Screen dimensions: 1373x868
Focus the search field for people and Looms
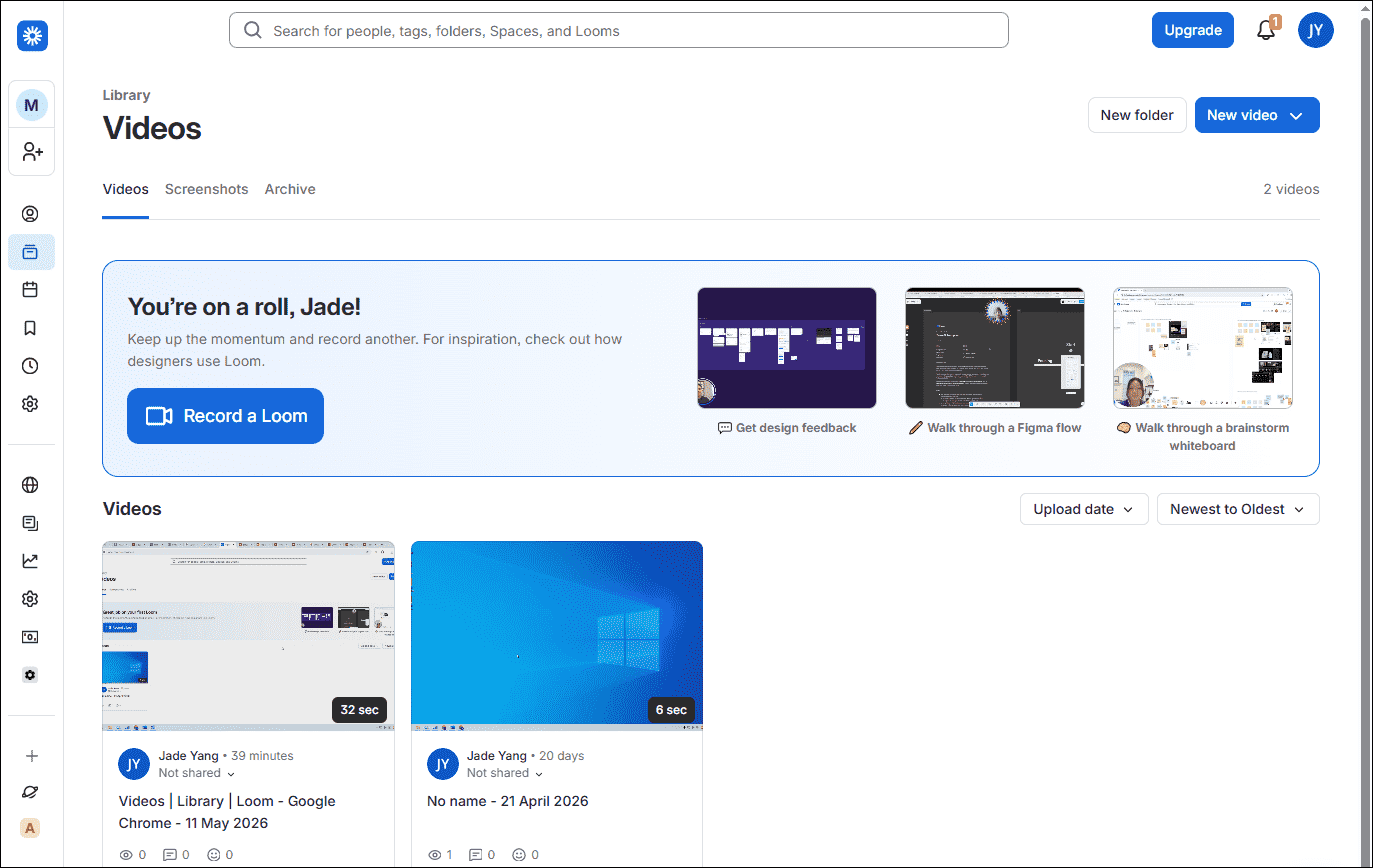pos(619,30)
